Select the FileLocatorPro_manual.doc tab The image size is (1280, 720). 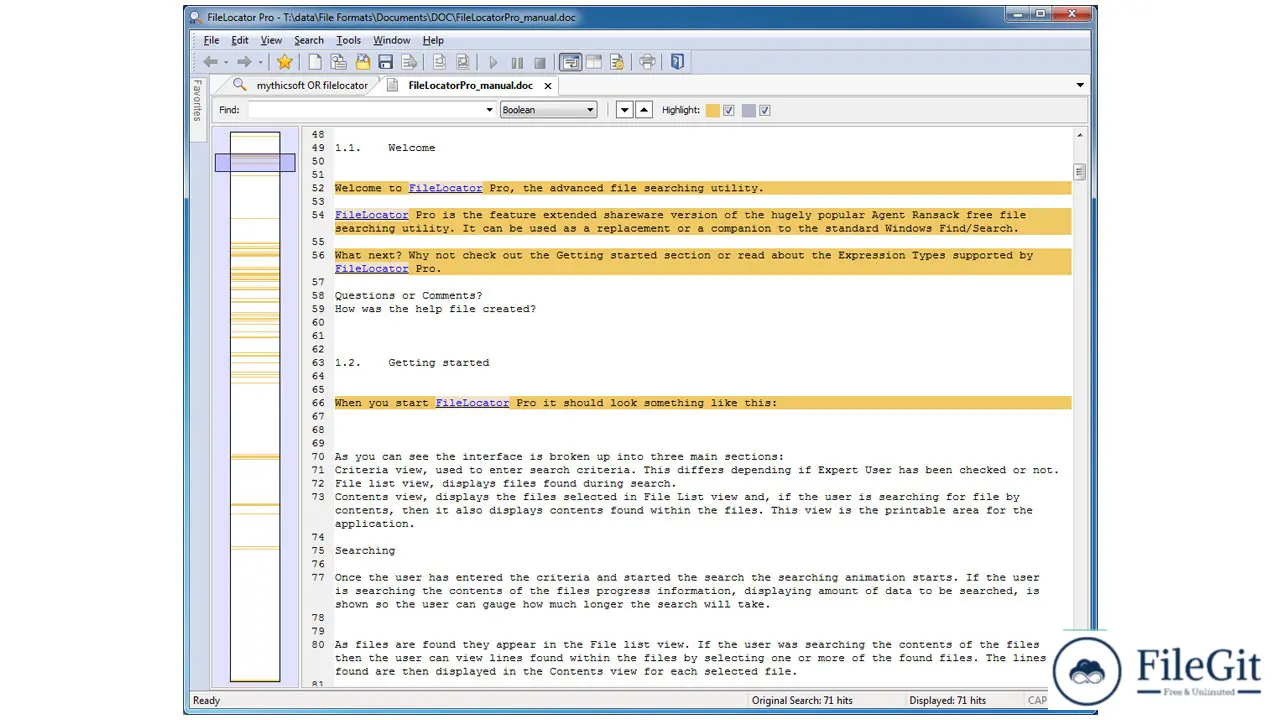point(470,86)
